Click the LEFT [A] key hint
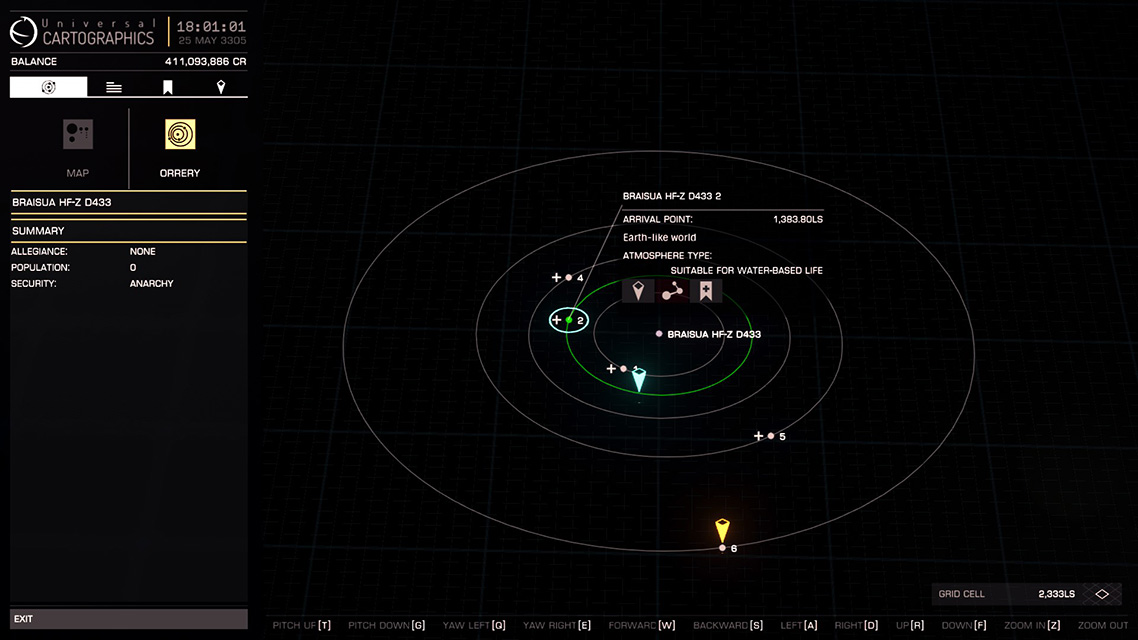1138x640 pixels. pos(799,625)
